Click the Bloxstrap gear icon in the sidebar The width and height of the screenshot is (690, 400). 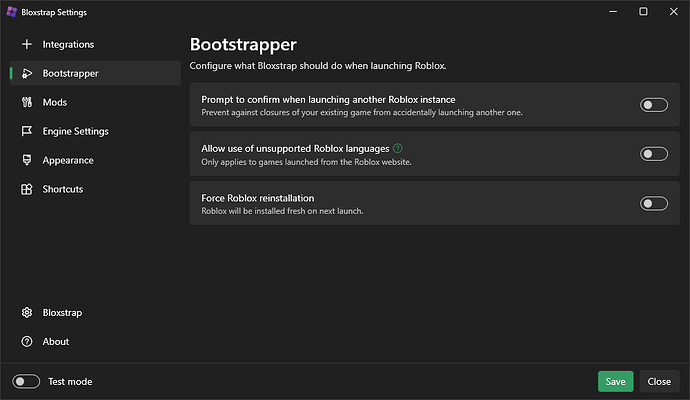coord(27,312)
